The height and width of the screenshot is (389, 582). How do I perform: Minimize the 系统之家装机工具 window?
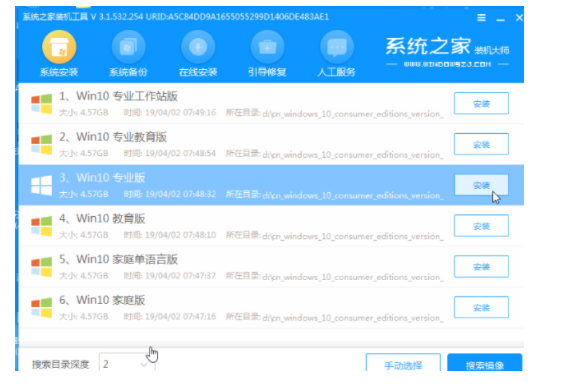tap(501, 19)
